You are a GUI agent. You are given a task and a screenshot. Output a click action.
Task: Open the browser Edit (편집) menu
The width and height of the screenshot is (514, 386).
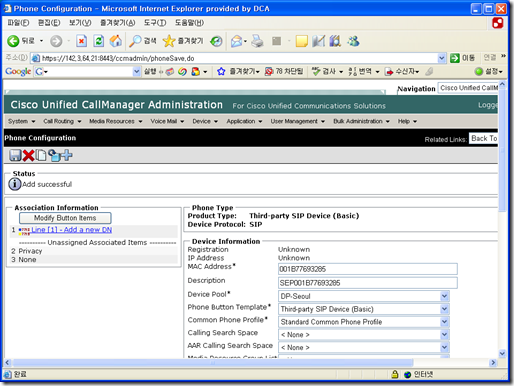[x=49, y=23]
